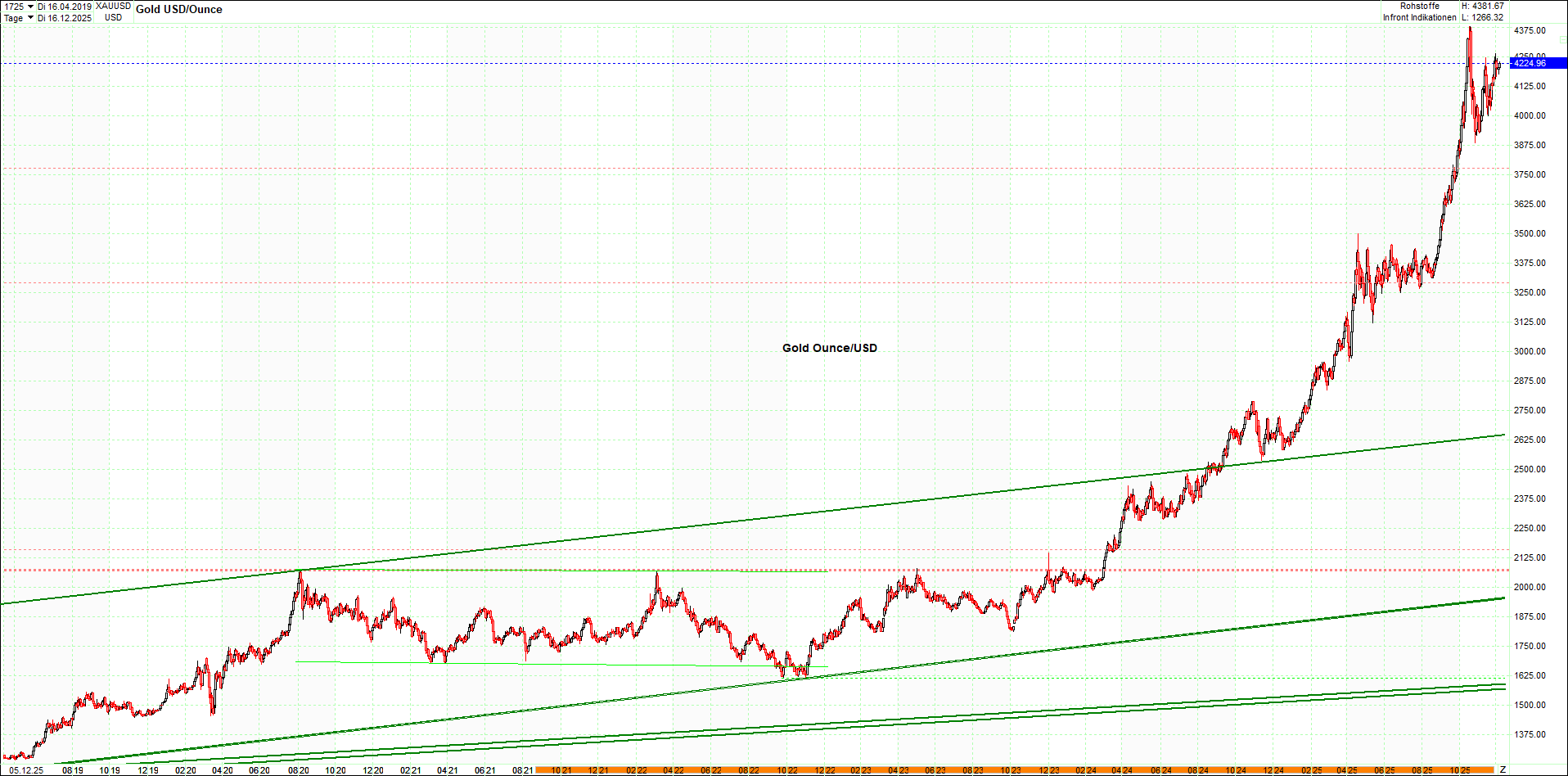
Task: Click the end date field 'Di 16.12.2025'
Action: (63, 17)
